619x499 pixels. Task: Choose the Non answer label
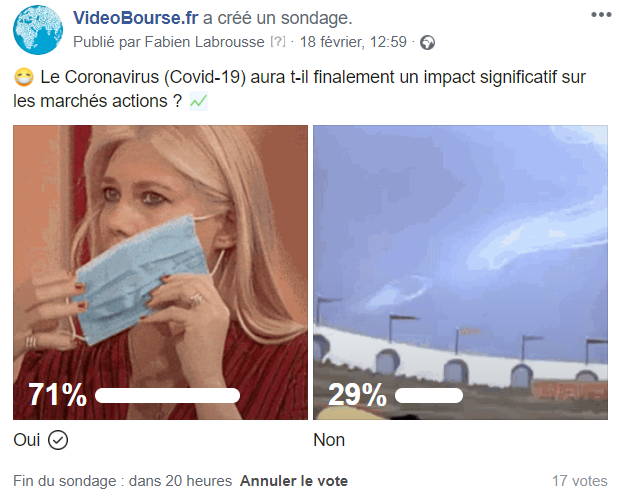click(x=329, y=440)
